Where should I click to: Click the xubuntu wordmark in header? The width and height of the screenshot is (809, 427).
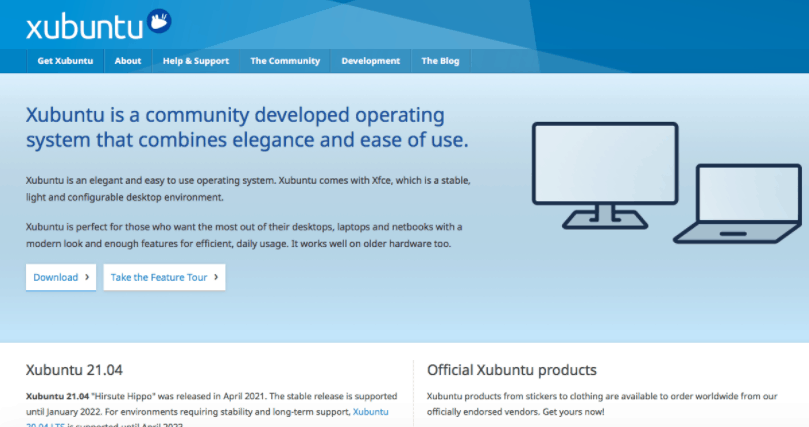pyautogui.click(x=84, y=27)
